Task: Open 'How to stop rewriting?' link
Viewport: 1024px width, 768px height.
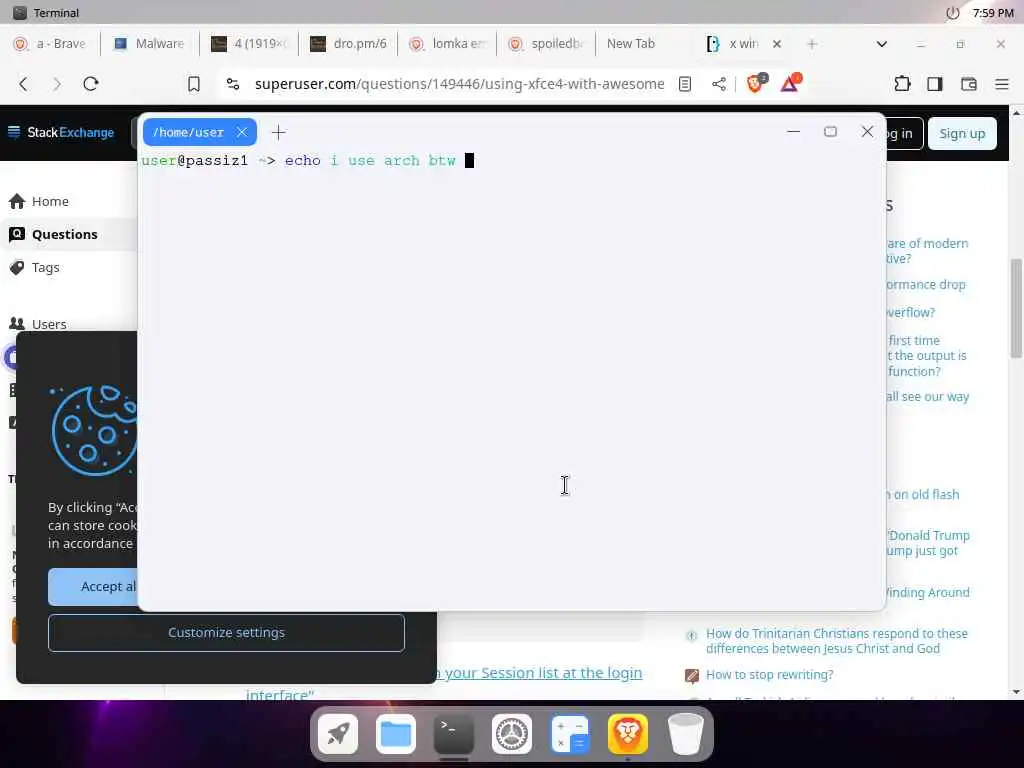Action: click(x=769, y=675)
